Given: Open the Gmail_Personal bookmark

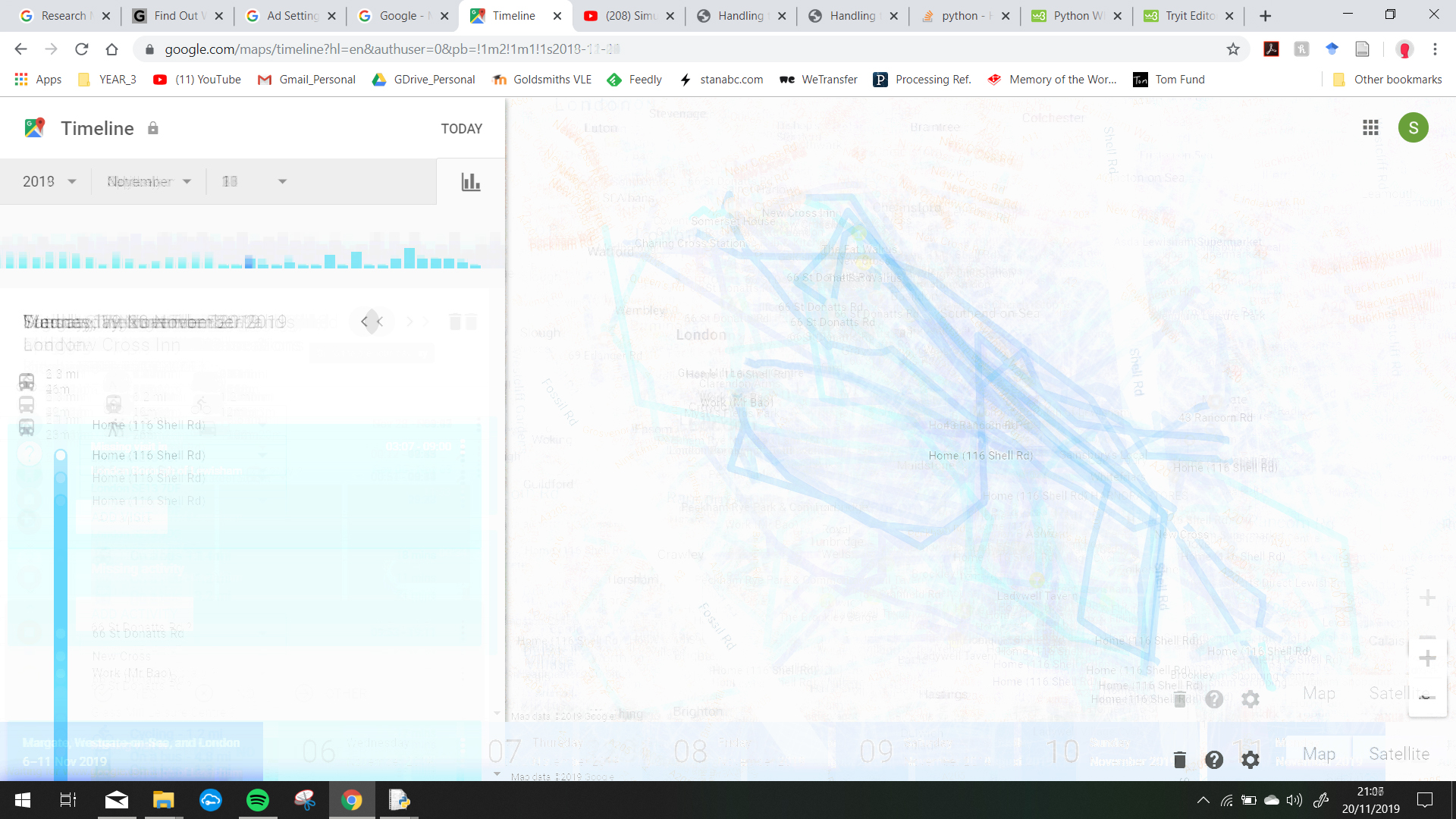Looking at the screenshot, I should (x=306, y=80).
